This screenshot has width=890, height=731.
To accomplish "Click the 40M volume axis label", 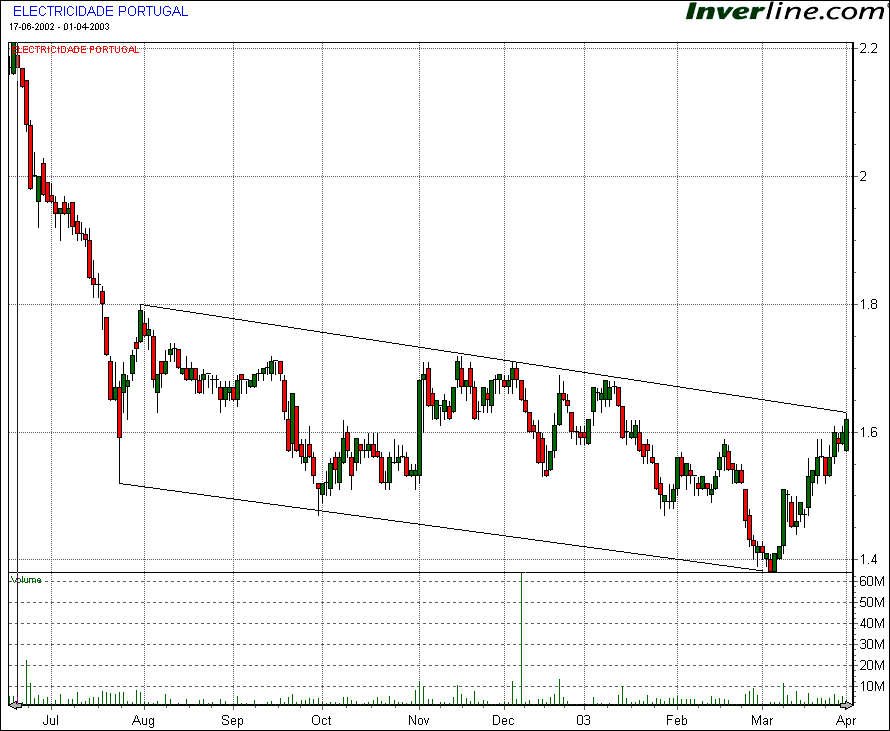I will coord(872,623).
